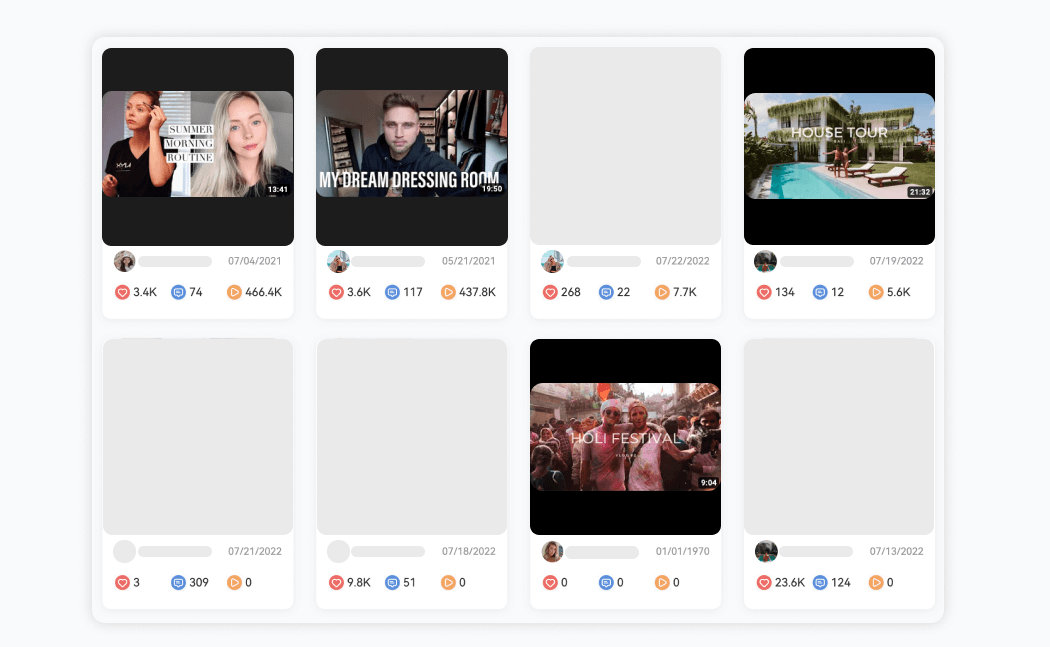This screenshot has height=647, width=1050.
Task: Open the blank thumbnail dated 07/22/2022
Action: click(625, 146)
